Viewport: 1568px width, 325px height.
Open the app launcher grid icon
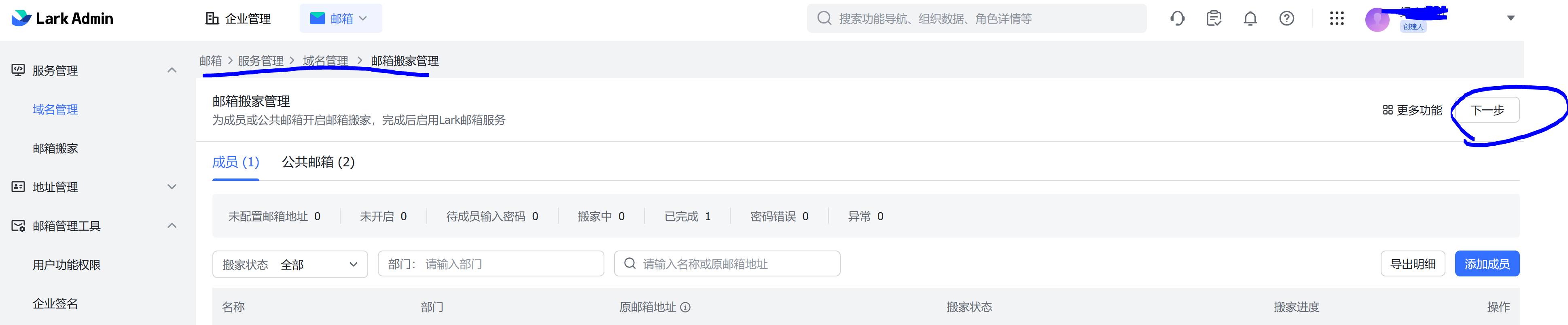[1337, 19]
